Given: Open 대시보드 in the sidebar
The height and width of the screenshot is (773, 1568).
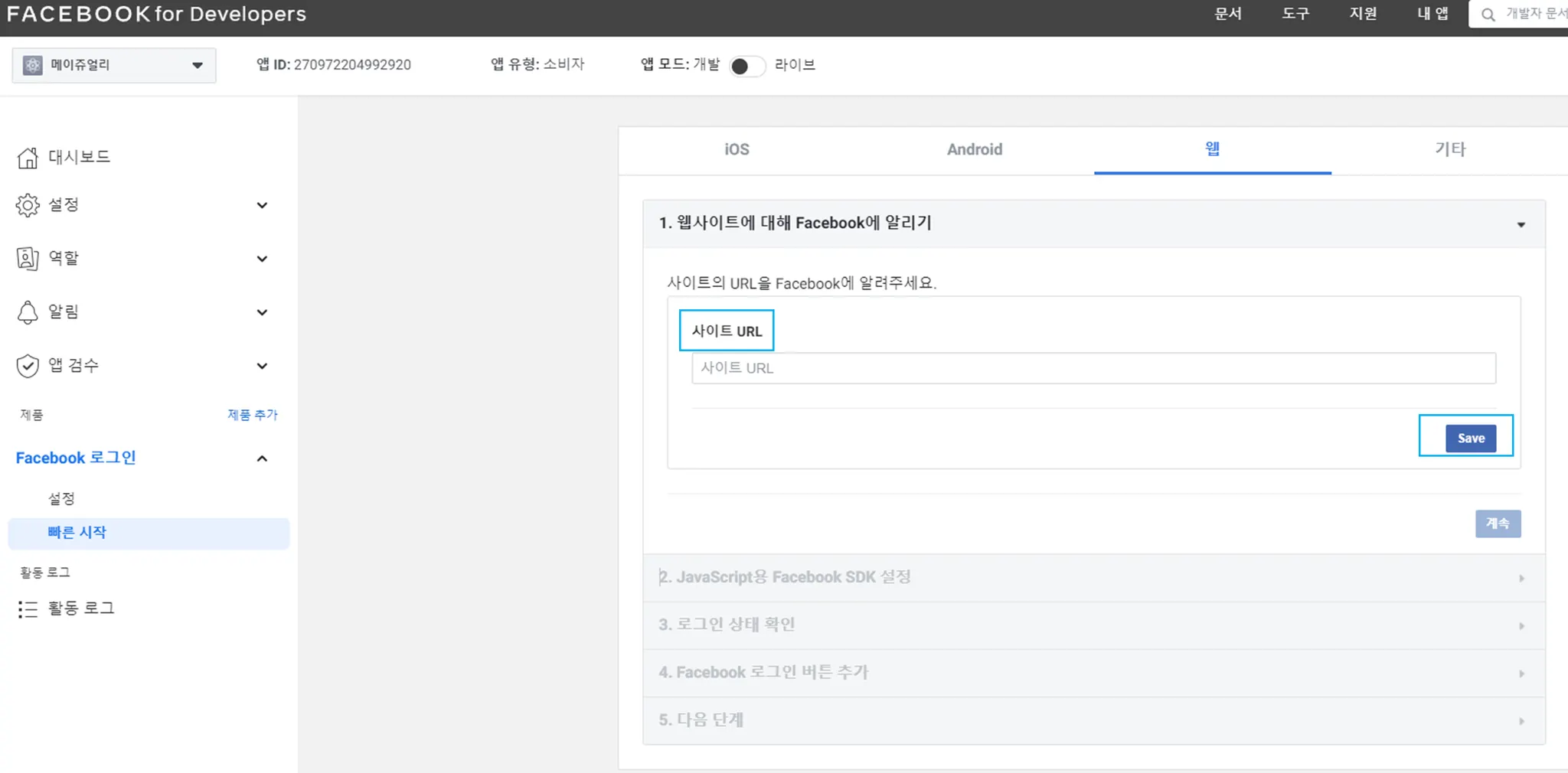Looking at the screenshot, I should click(79, 157).
